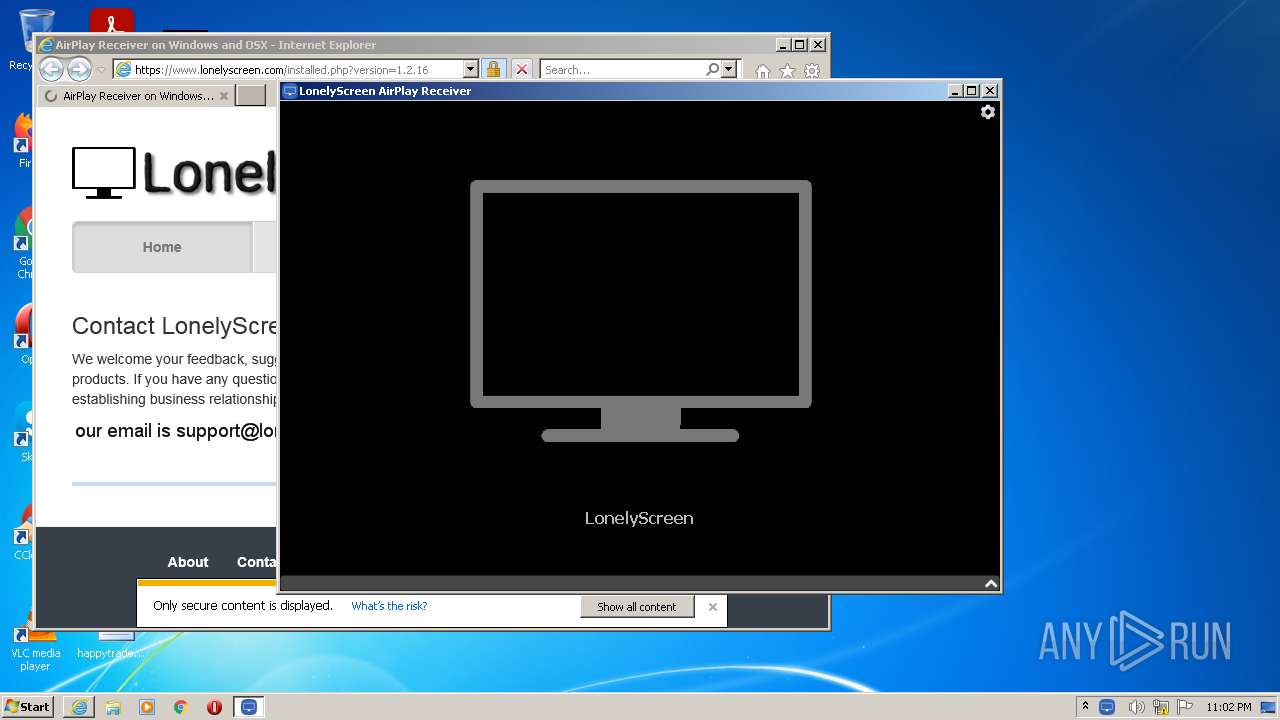Click the IE Search box
Screen dimensions: 1280x720
622,70
